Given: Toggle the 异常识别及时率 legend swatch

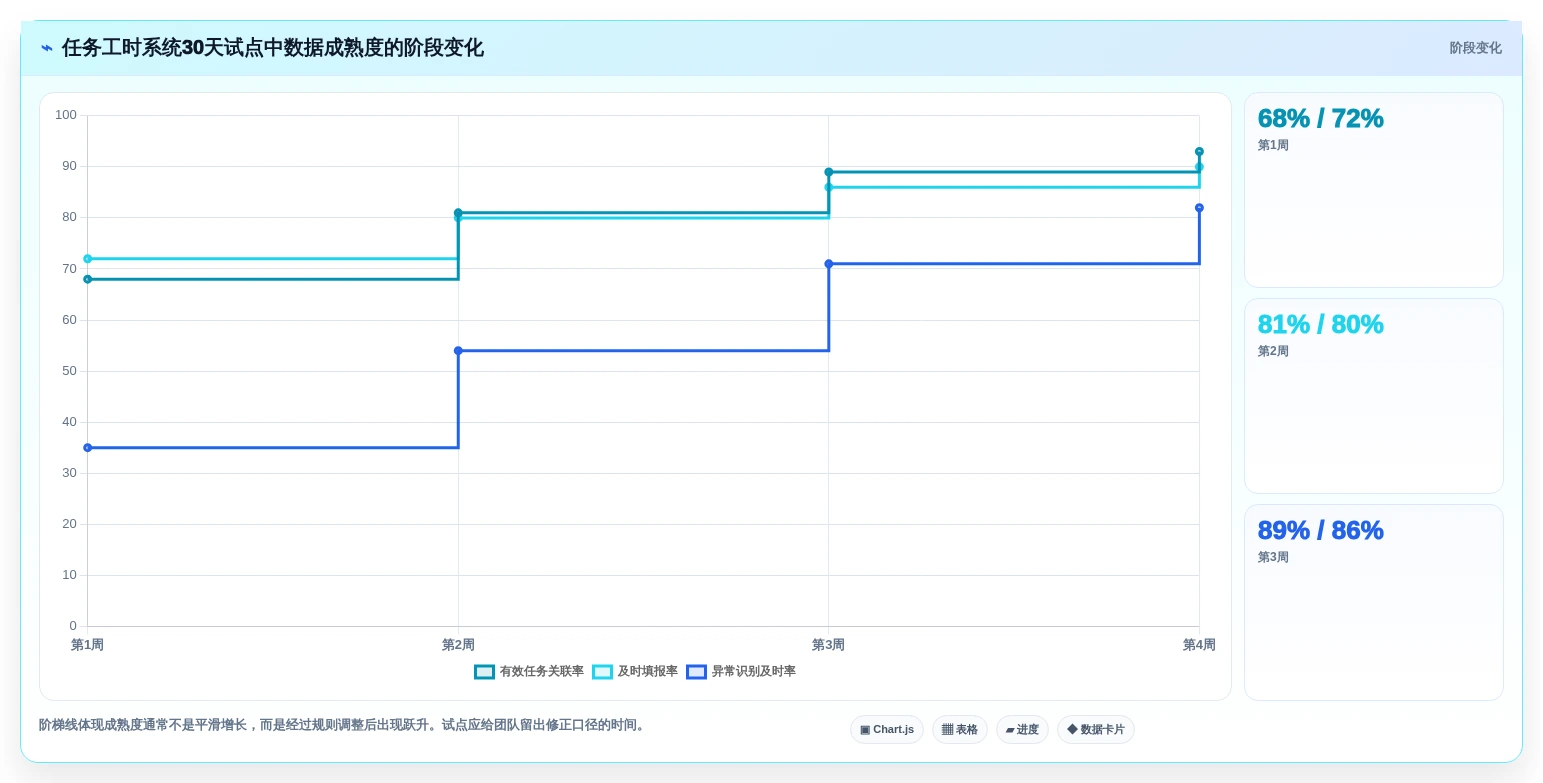Looking at the screenshot, I should [x=696, y=672].
